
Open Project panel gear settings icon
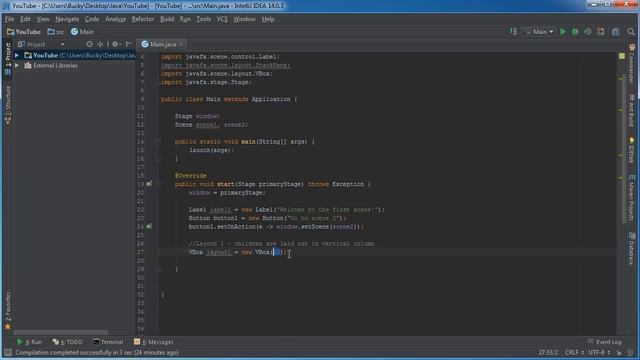116,44
